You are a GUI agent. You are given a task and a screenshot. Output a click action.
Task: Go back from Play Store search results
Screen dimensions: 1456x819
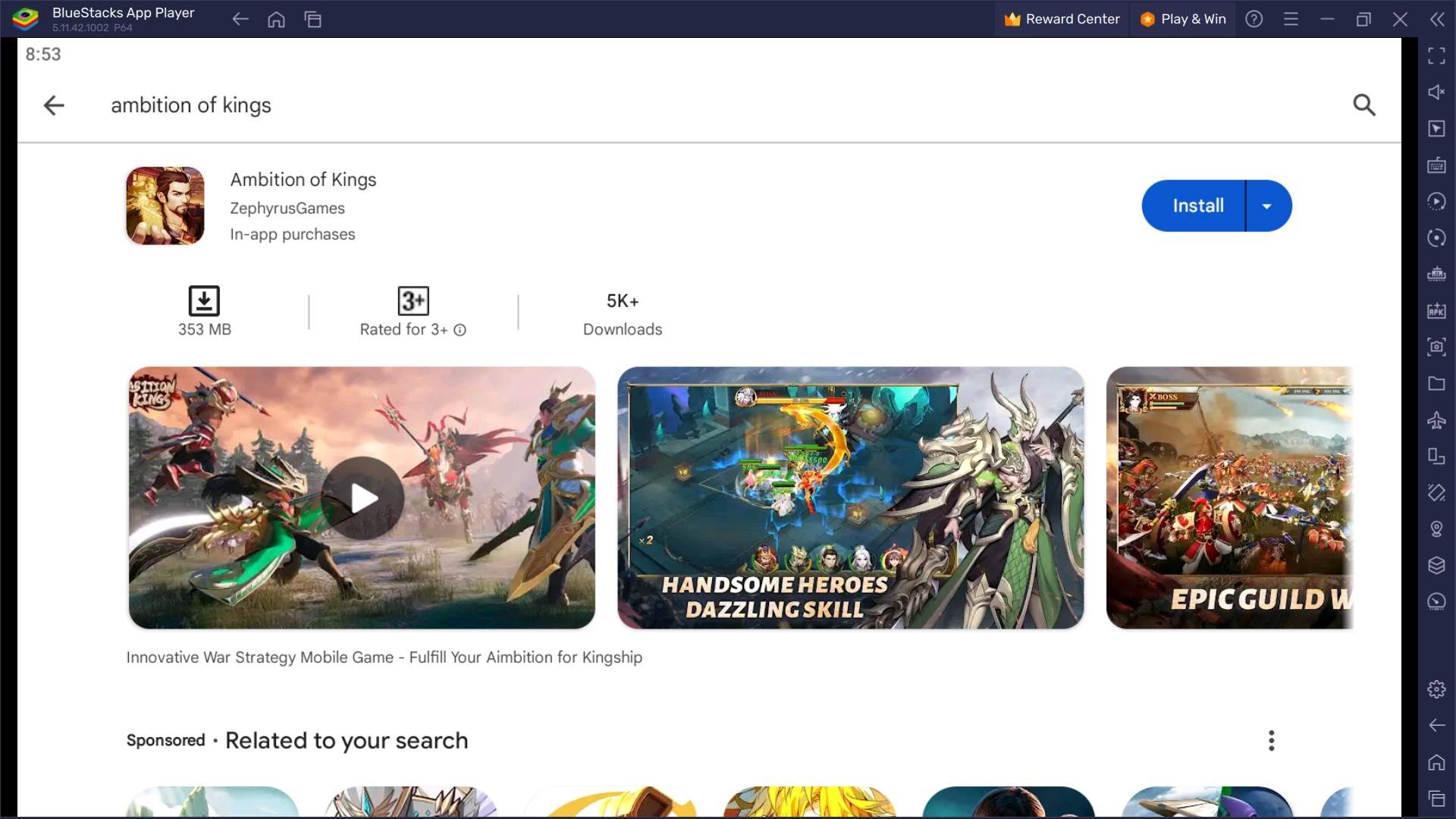(54, 105)
